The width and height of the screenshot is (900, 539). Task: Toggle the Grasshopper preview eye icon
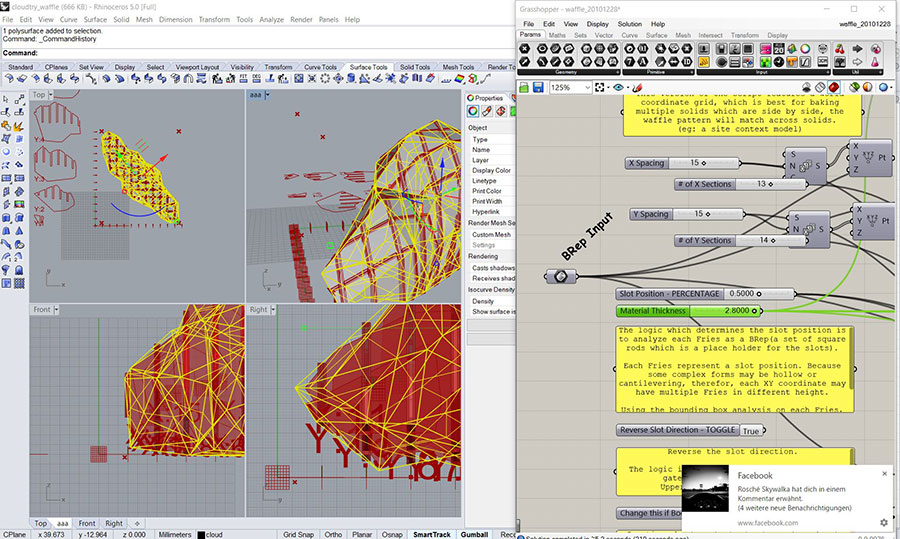click(x=618, y=87)
